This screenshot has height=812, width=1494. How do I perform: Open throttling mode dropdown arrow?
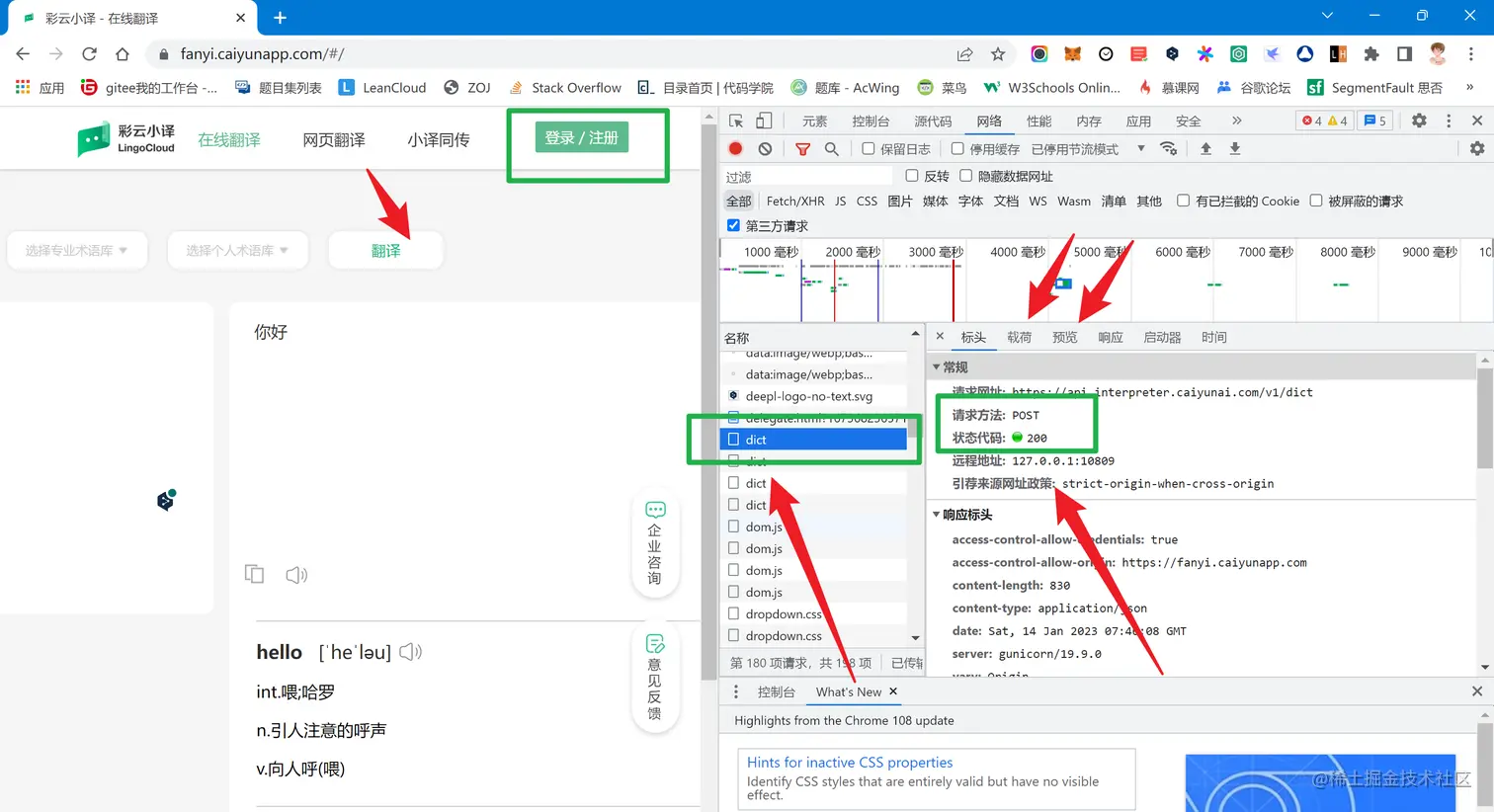pos(1140,149)
